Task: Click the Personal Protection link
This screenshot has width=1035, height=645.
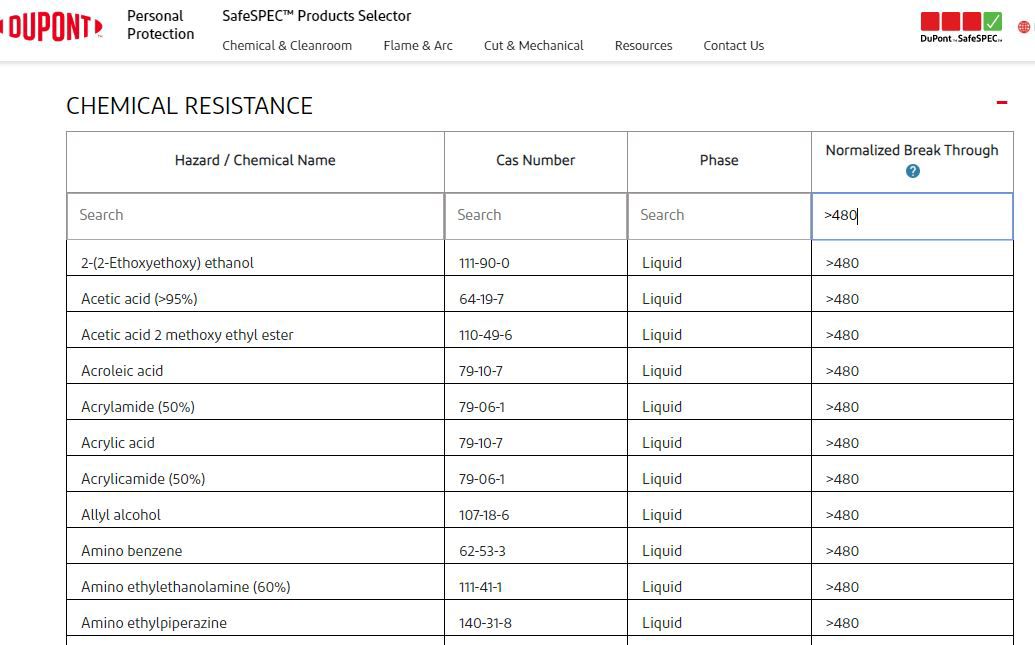Action: point(160,25)
